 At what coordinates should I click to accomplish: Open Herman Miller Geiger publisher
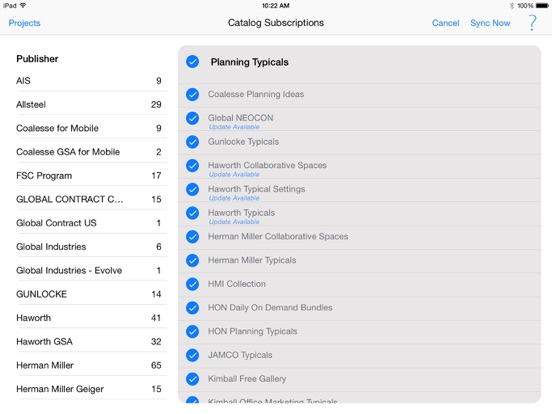(x=92, y=389)
